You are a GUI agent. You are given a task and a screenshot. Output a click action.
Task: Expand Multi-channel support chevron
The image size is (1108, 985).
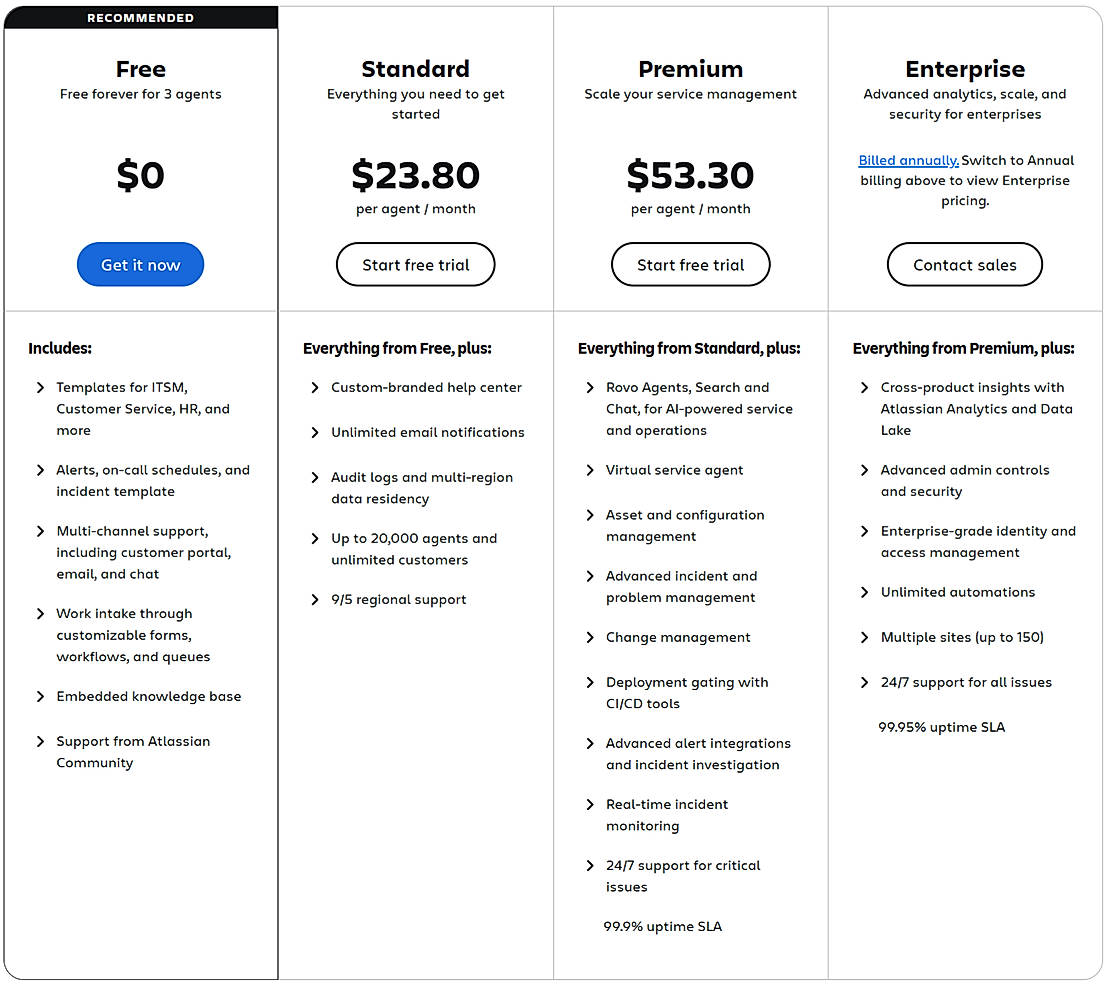coord(40,531)
